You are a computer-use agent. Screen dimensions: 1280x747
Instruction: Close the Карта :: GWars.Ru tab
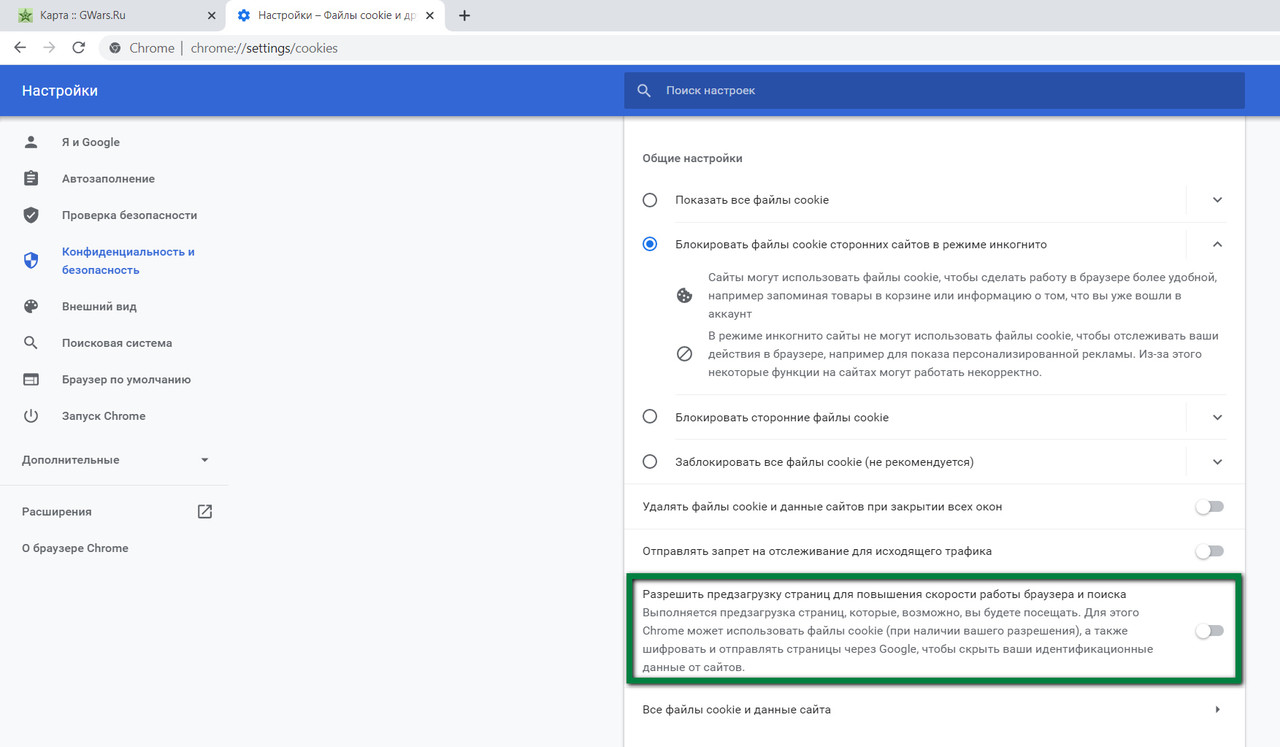click(x=210, y=15)
